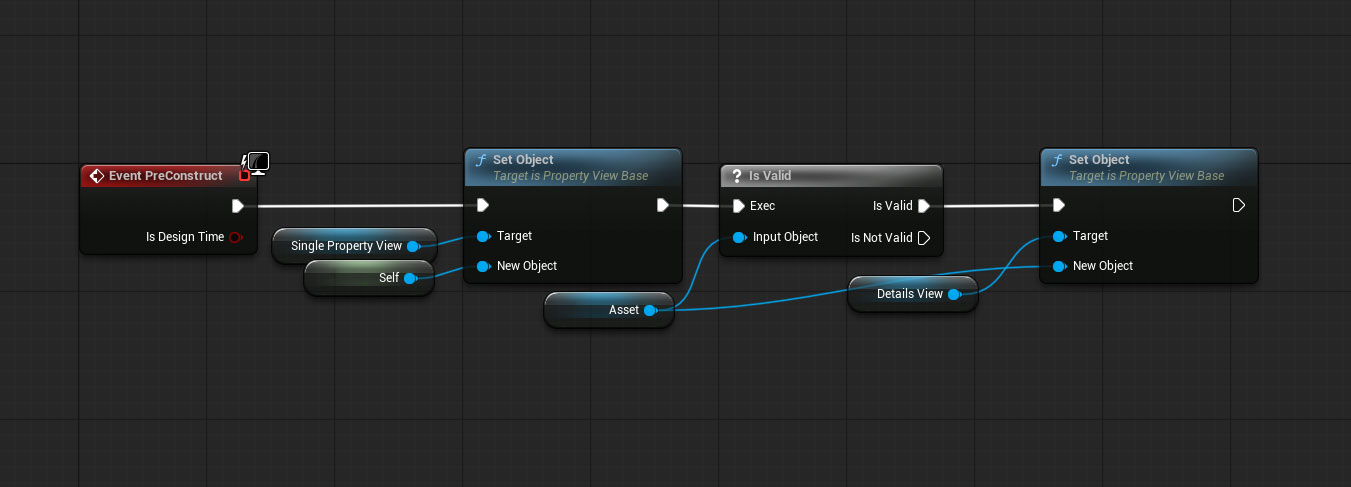Click first Set Object exec input pin
1351x487 pixels.
[x=483, y=205]
